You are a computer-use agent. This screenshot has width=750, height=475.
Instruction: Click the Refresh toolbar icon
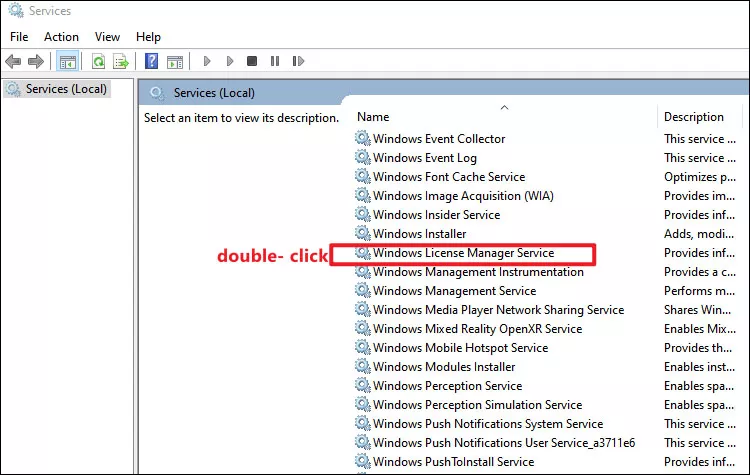click(99, 61)
